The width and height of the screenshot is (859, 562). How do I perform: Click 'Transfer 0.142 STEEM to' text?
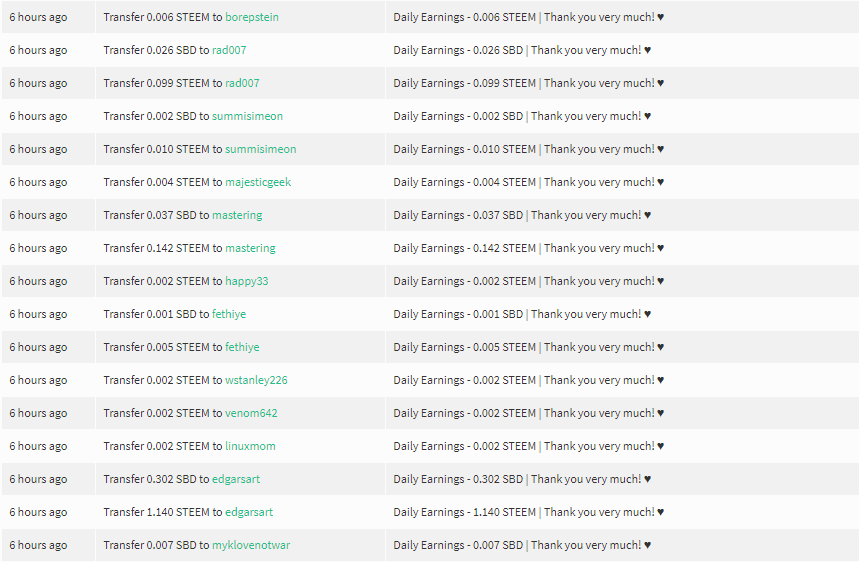coord(163,248)
